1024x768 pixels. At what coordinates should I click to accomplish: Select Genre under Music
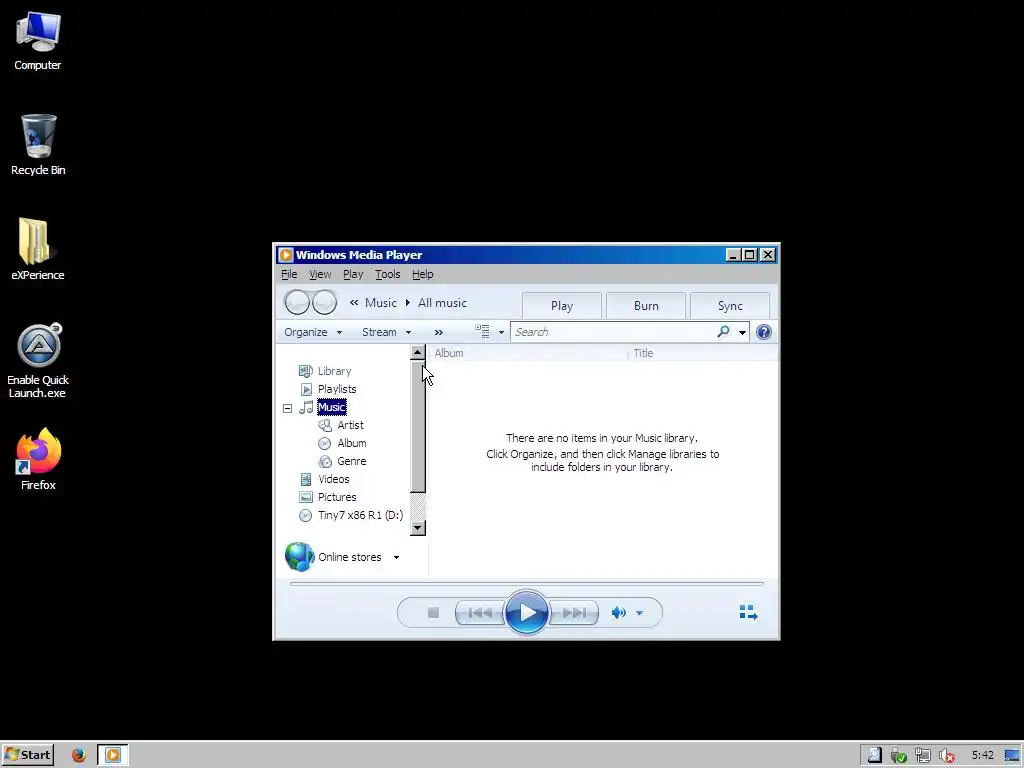(x=351, y=461)
